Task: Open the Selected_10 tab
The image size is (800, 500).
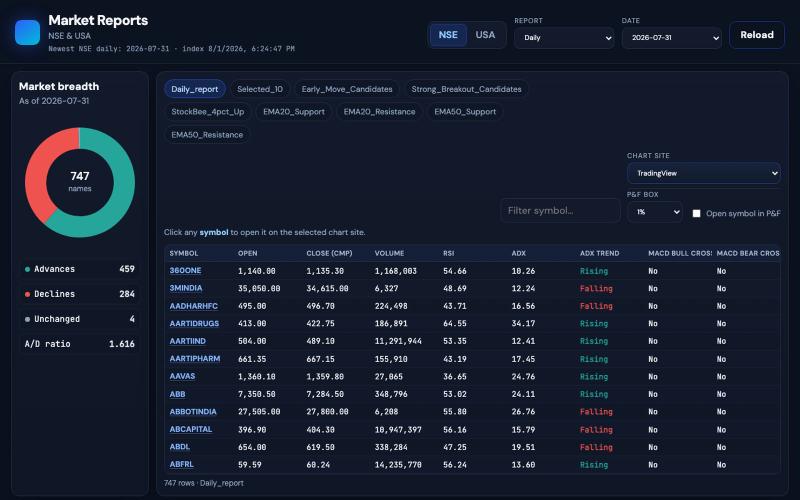Action: coord(260,89)
